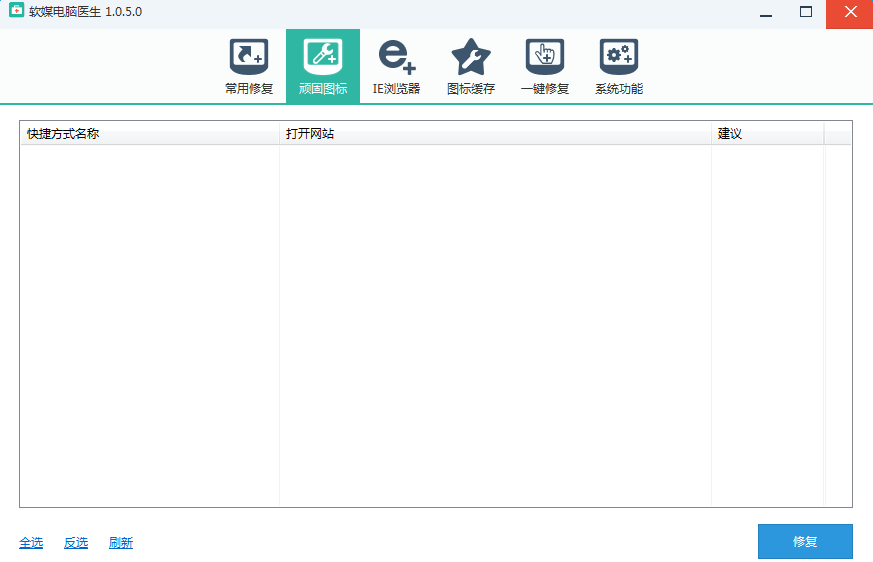Minimize the 软媒电脑医生 window
This screenshot has height=562, width=873.
766,13
